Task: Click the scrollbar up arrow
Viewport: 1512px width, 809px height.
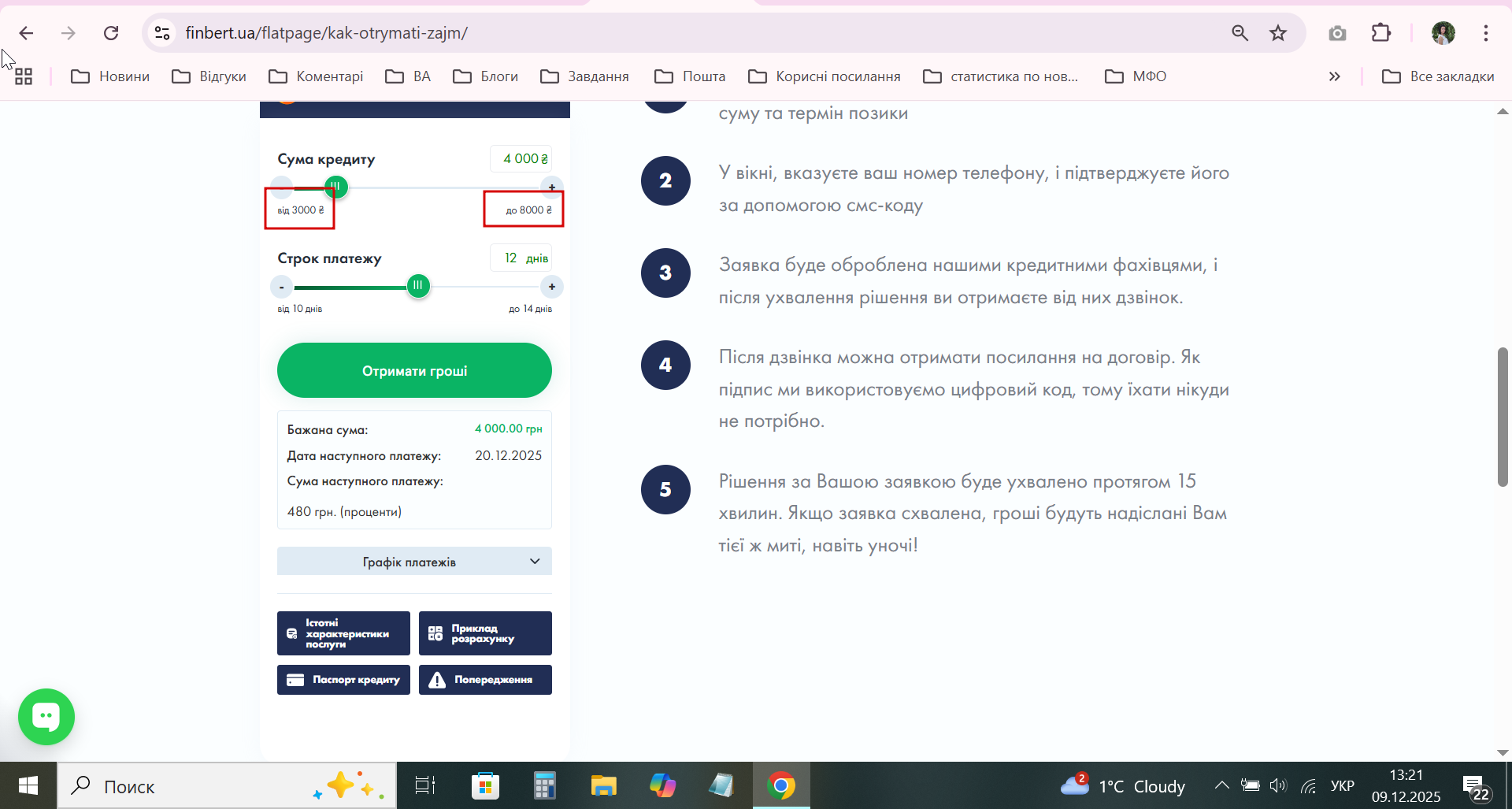Action: 1503,111
